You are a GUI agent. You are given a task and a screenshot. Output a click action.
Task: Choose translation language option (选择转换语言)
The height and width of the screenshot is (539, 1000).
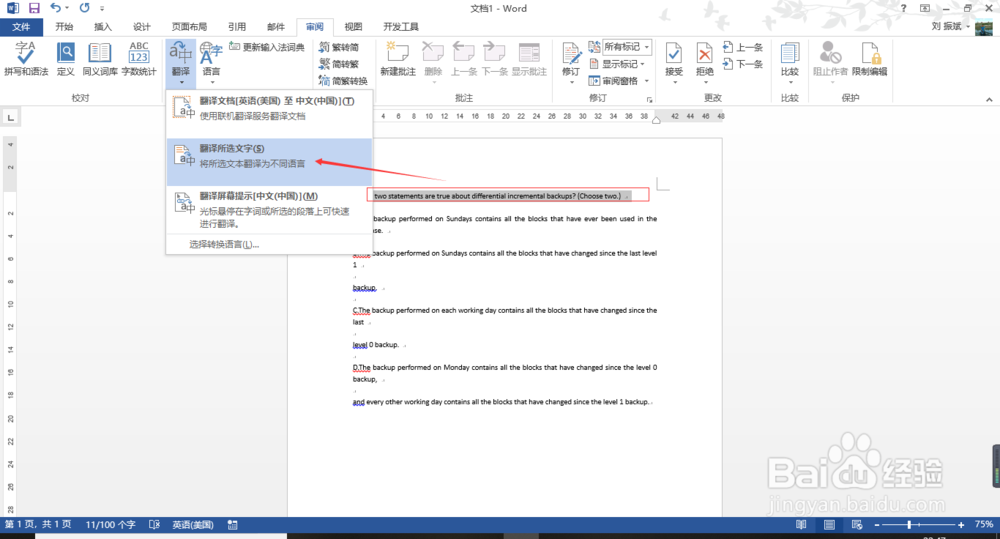point(224,244)
